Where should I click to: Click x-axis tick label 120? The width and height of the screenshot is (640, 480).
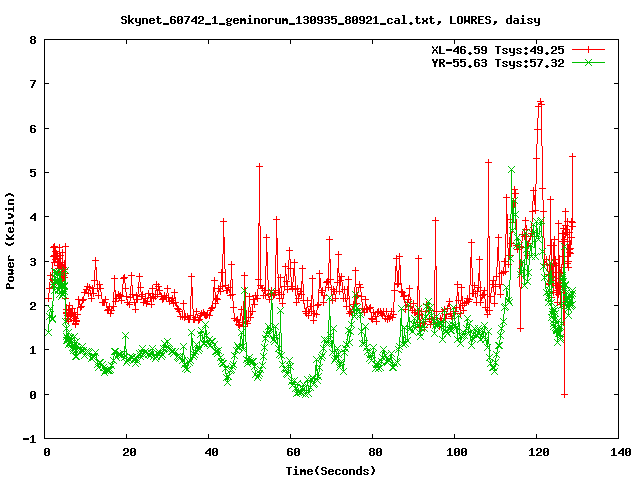[x=538, y=452]
